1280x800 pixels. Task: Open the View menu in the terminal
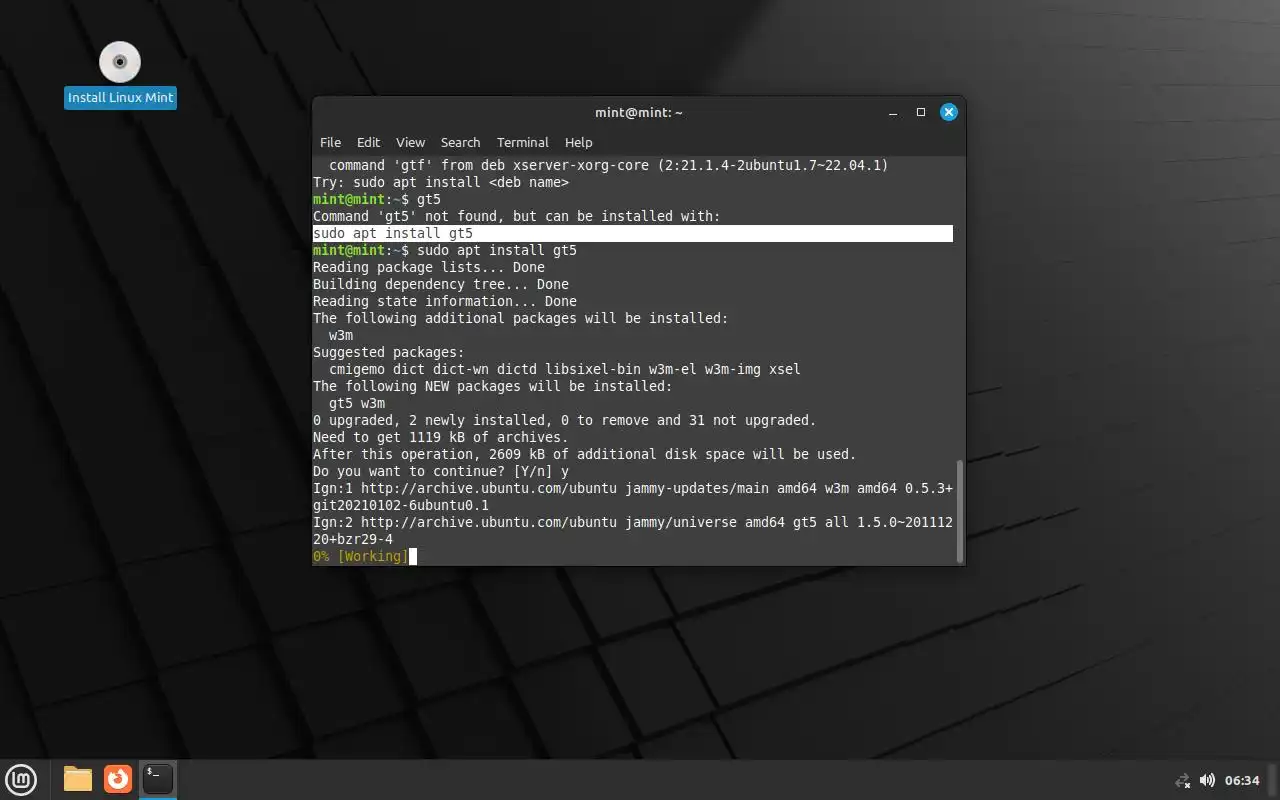point(410,142)
